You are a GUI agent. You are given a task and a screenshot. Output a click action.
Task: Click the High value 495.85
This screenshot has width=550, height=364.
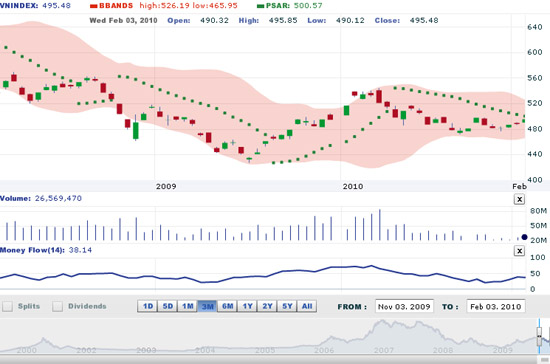coord(283,20)
